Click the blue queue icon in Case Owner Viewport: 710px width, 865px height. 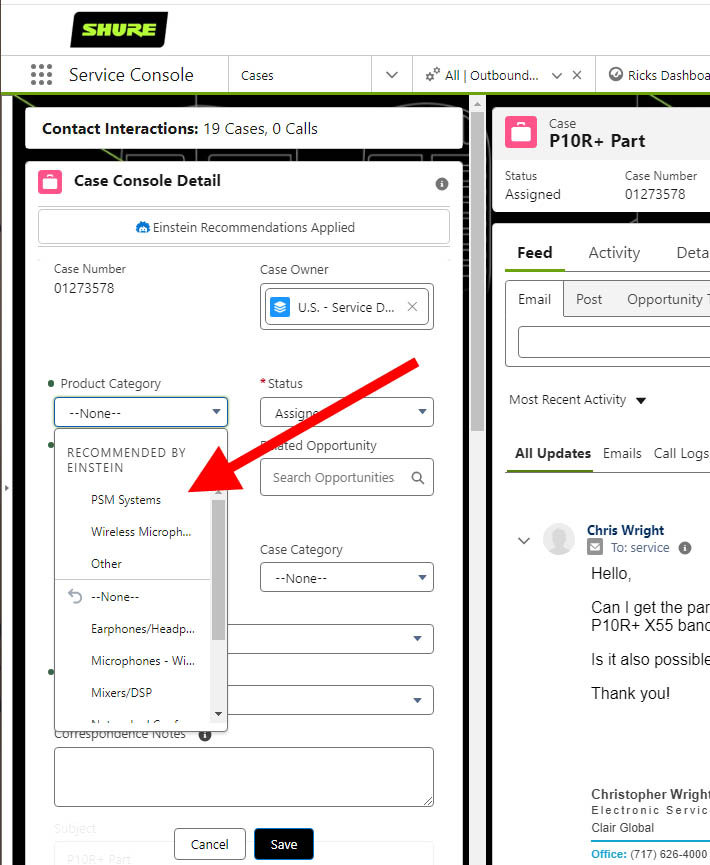point(280,307)
